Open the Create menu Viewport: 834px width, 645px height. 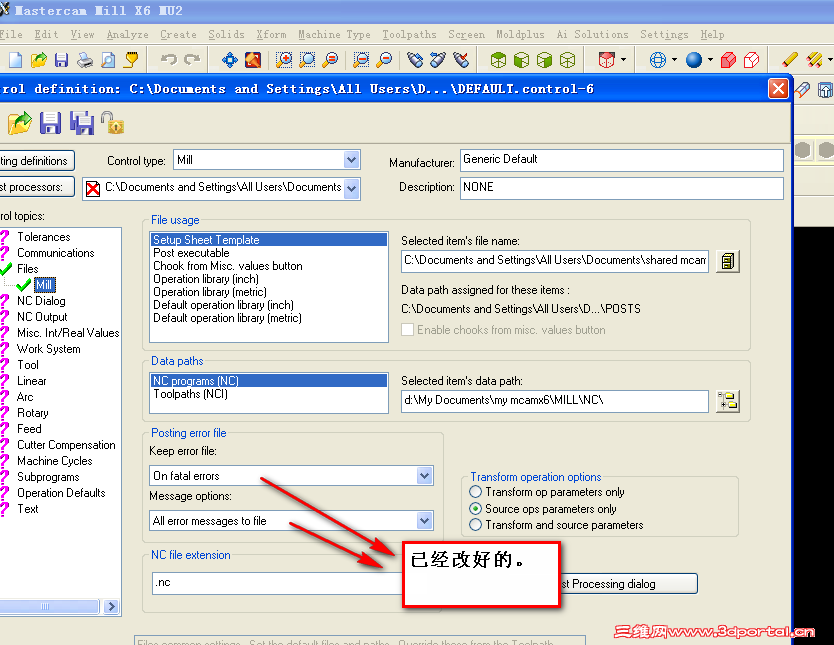point(178,35)
